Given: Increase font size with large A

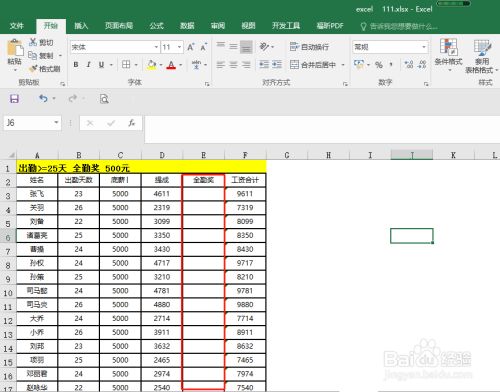Looking at the screenshot, I should (190, 47).
